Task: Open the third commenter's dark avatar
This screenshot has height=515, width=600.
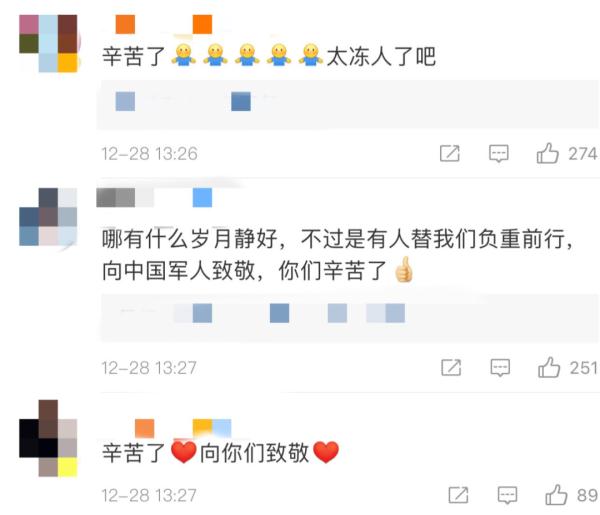Action: (x=49, y=438)
